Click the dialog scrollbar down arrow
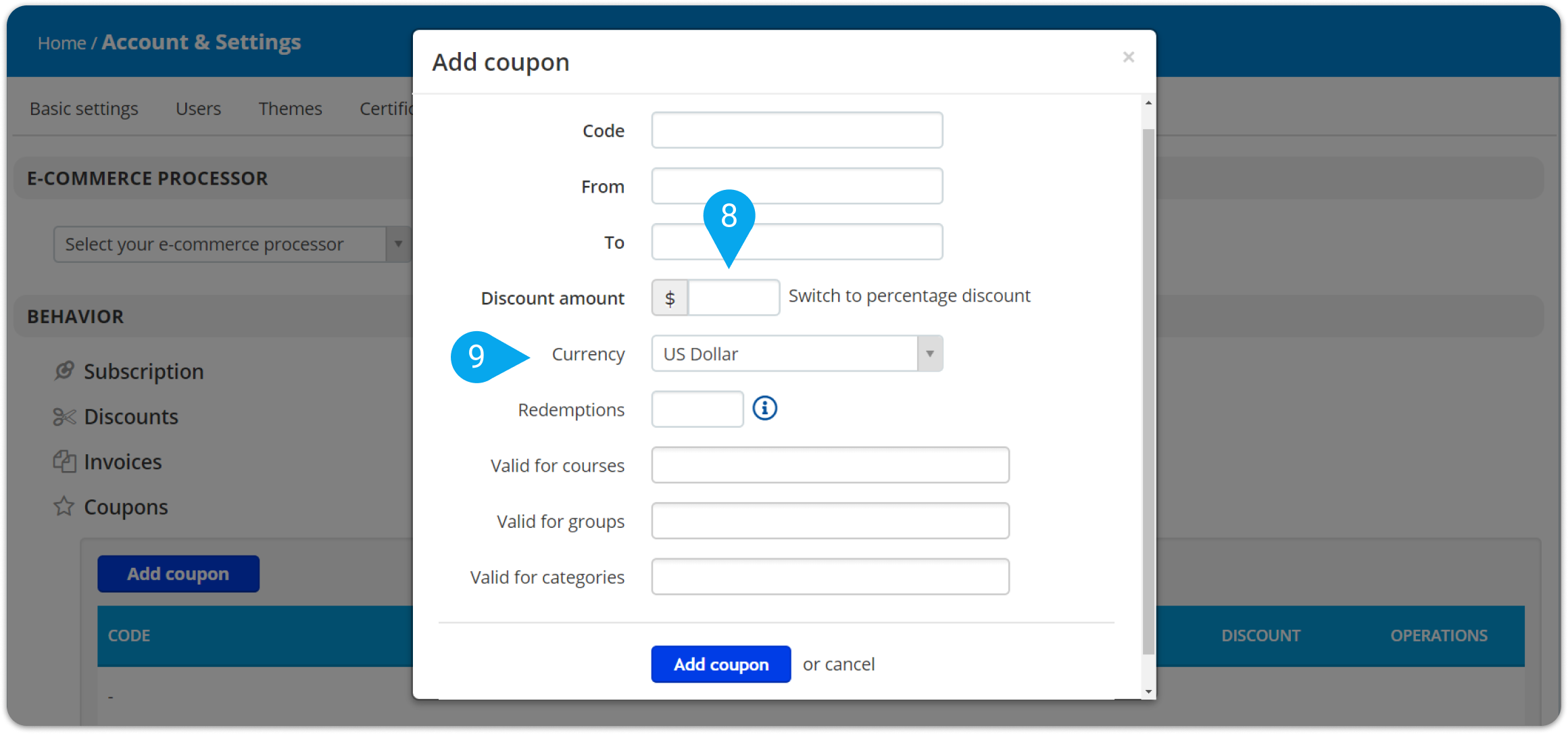 1148,691
